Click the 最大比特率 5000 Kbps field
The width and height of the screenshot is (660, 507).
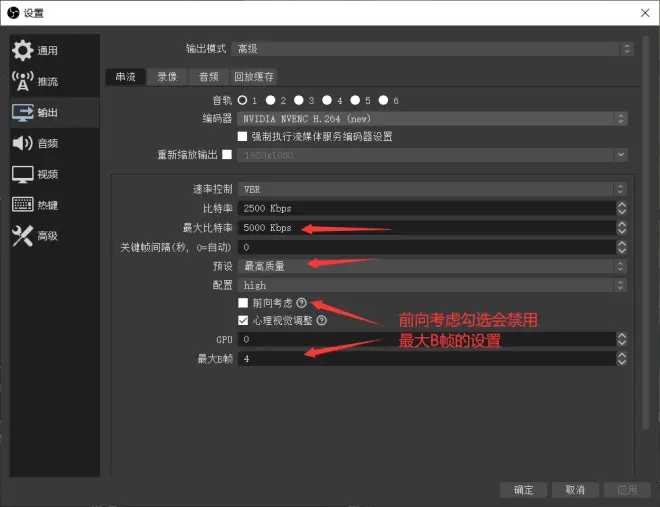tap(427, 228)
